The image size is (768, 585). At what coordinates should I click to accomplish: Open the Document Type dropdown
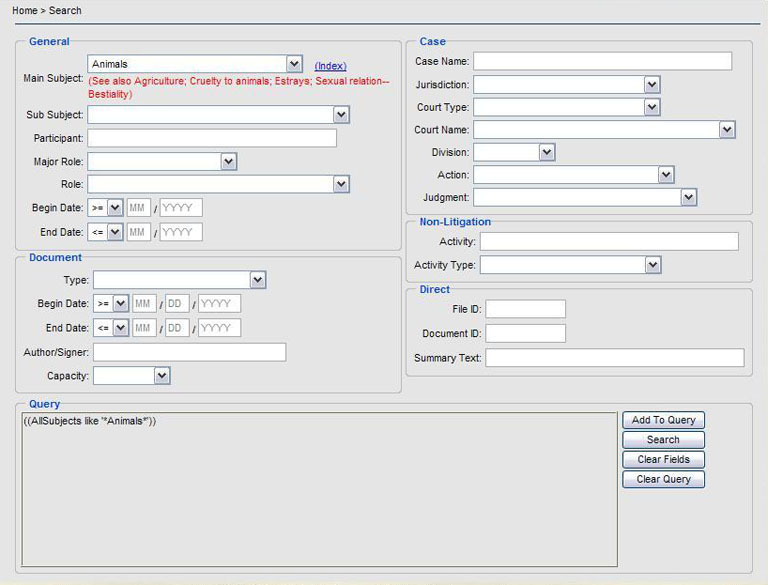pyautogui.click(x=180, y=280)
